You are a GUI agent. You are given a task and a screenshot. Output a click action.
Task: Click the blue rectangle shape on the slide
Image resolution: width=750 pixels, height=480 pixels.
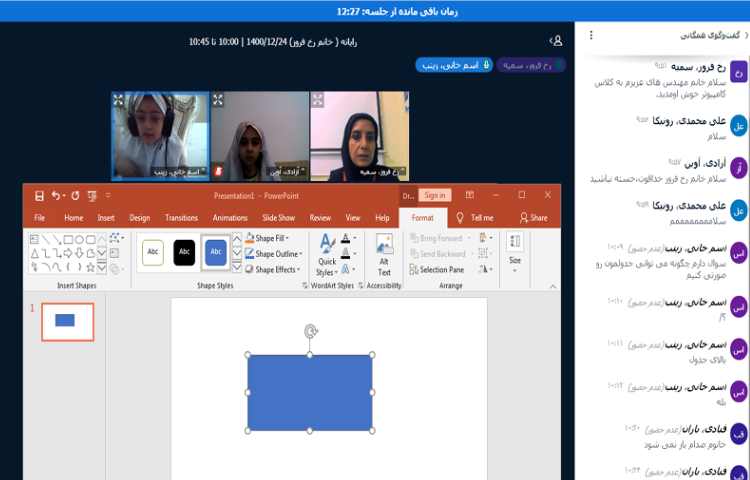pos(310,393)
